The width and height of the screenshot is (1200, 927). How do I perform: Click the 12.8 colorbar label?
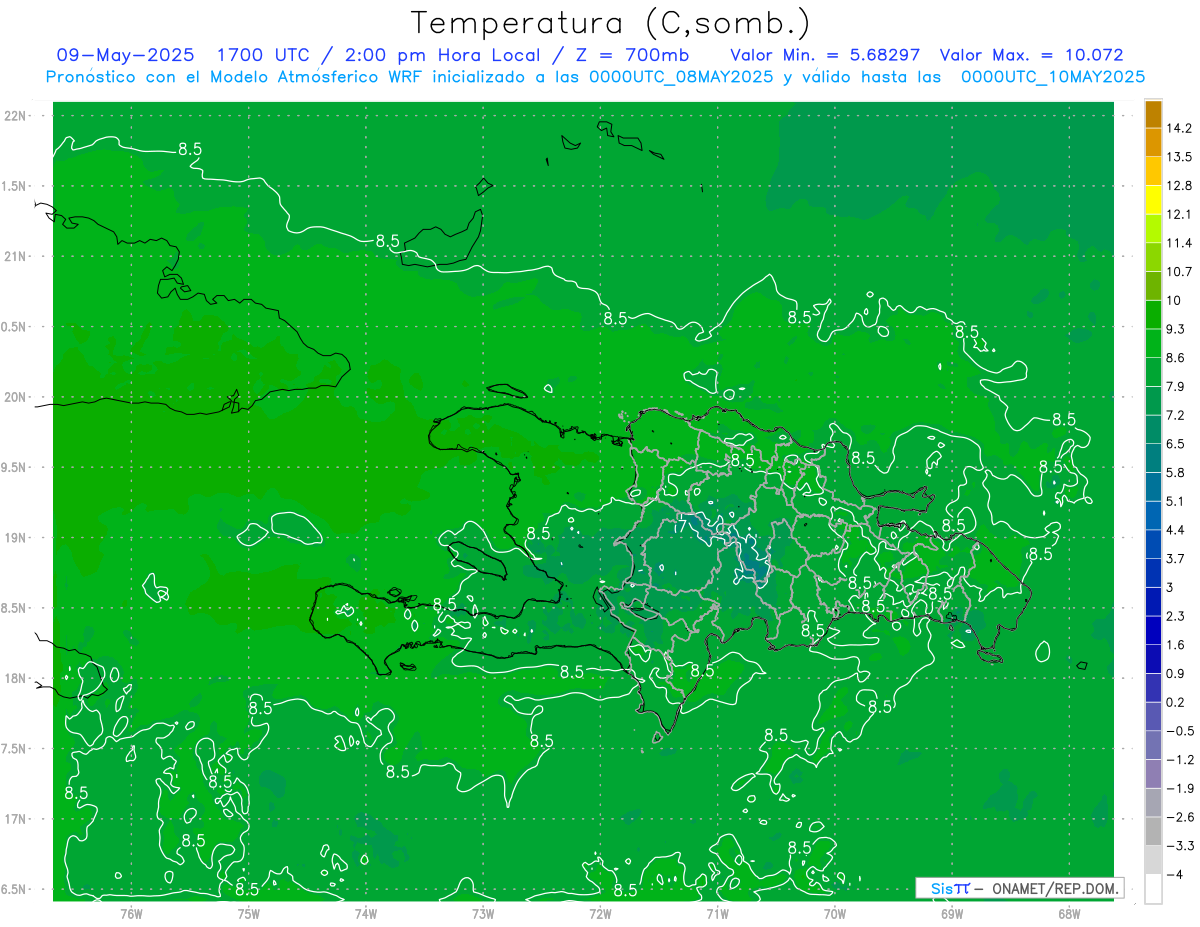[1181, 186]
